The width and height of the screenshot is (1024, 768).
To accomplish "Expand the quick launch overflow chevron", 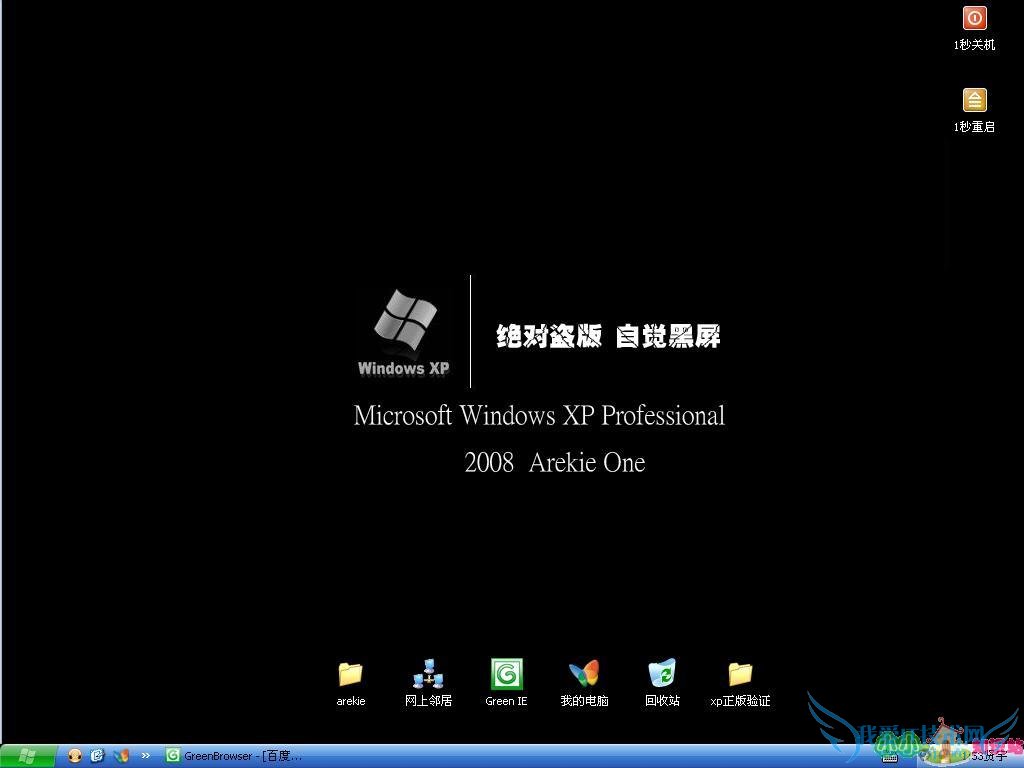I will [x=145, y=756].
